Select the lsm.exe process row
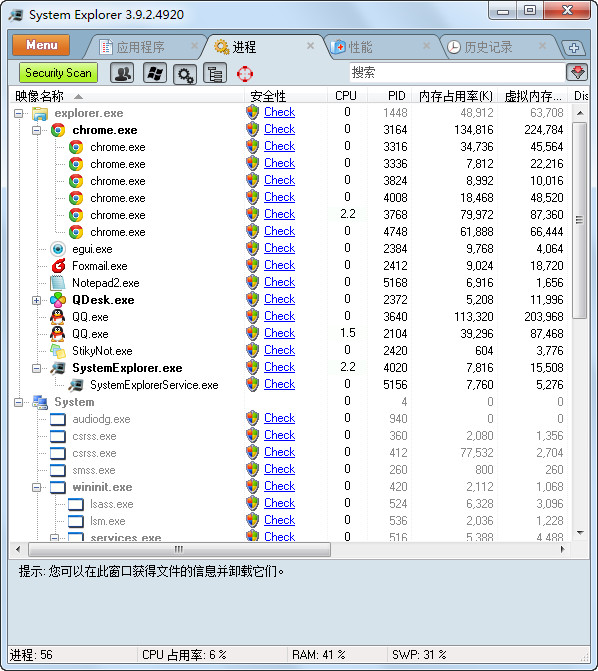Viewport: 598px width, 671px height. (289, 521)
